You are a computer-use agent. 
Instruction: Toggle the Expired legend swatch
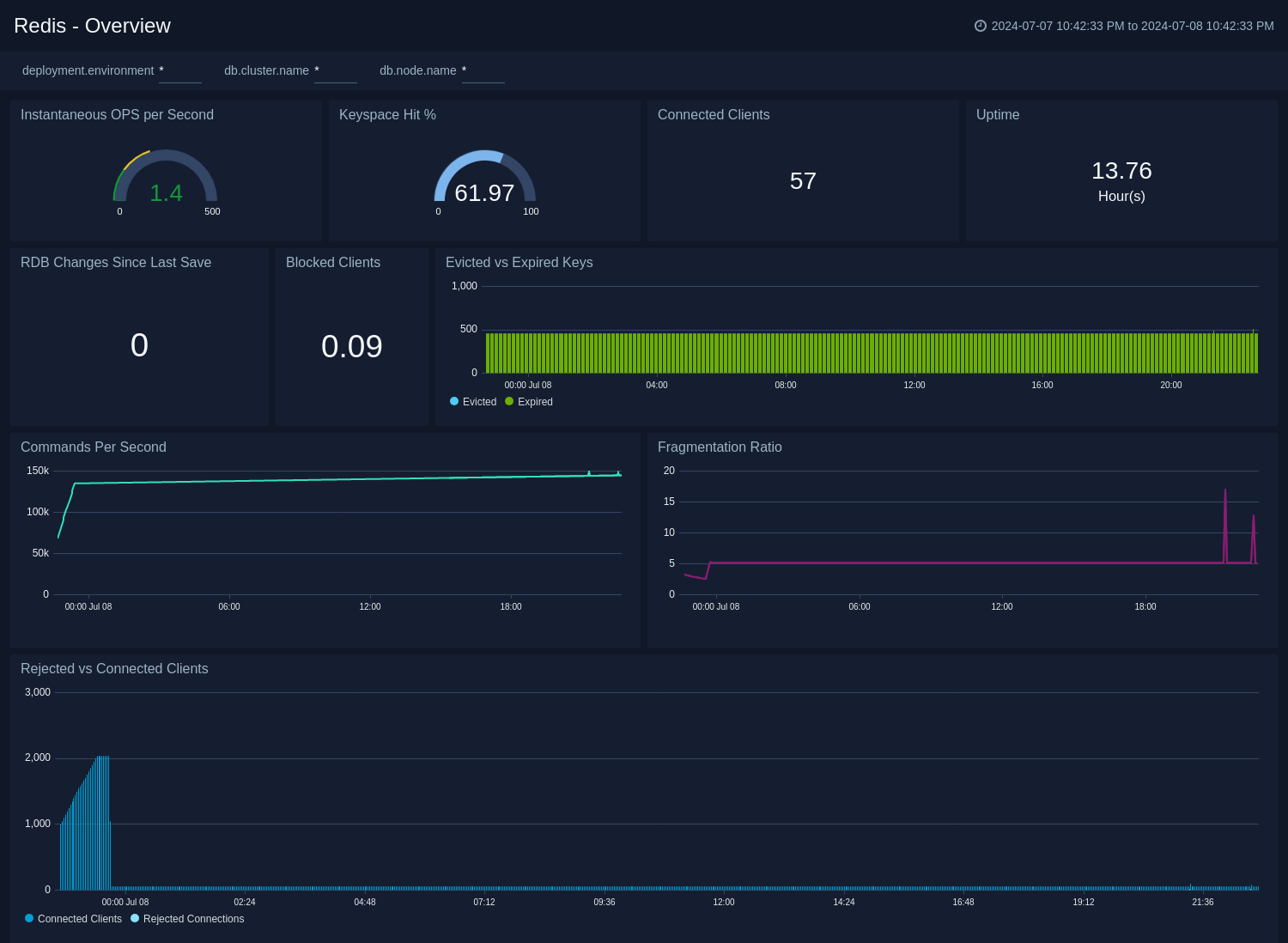pyautogui.click(x=509, y=401)
